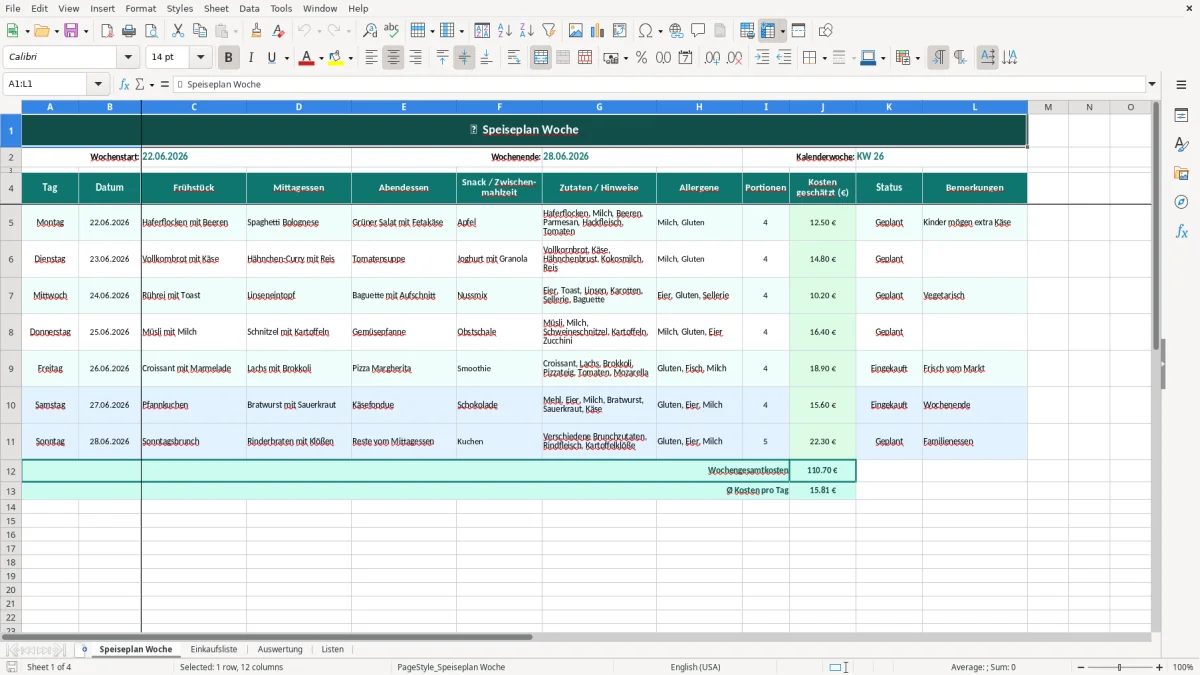Click the Cut scissors icon
Viewport: 1200px width, 675px height.
point(178,31)
